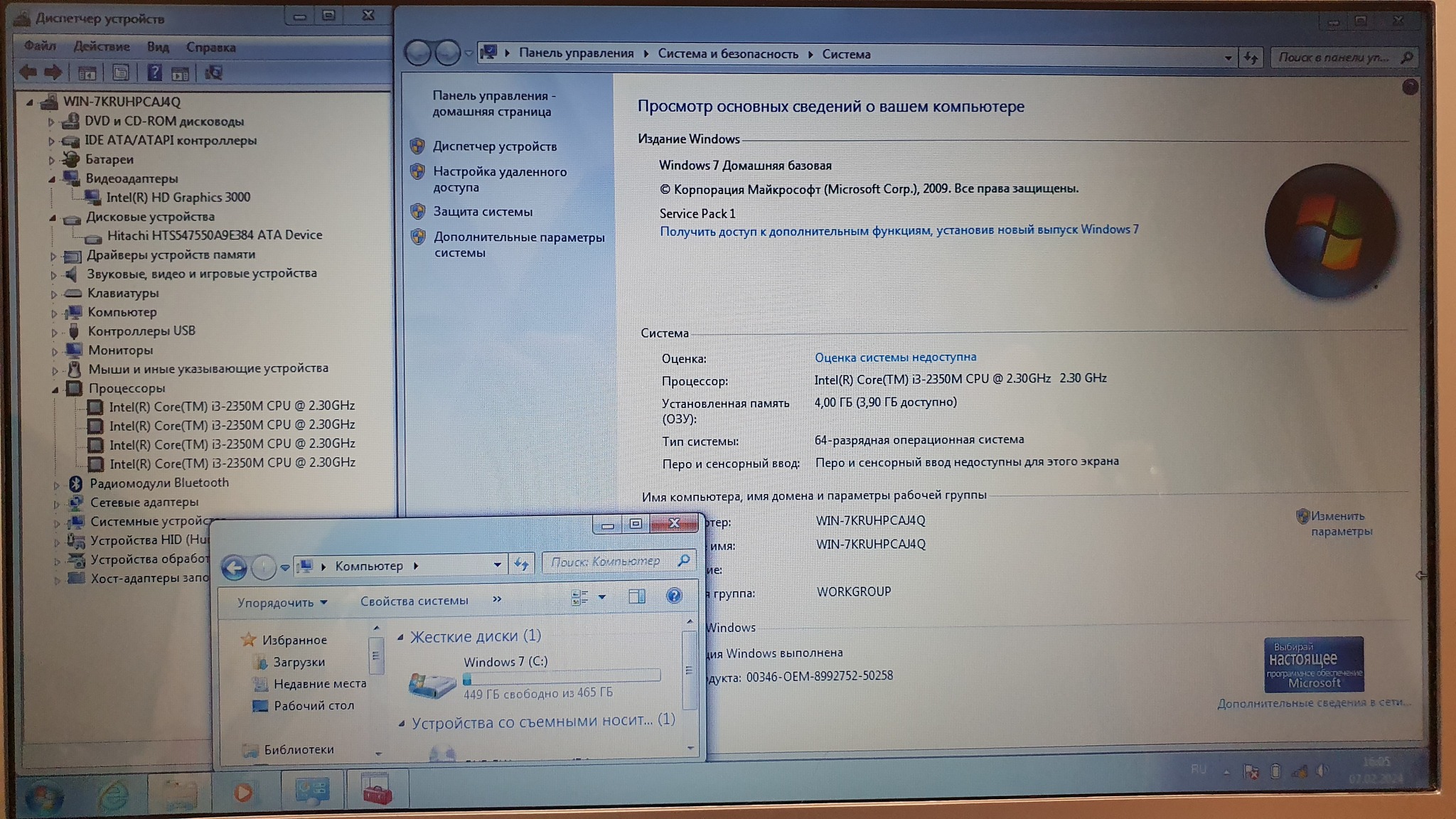
Task: Open Защита системы link in sidebar
Action: click(482, 211)
